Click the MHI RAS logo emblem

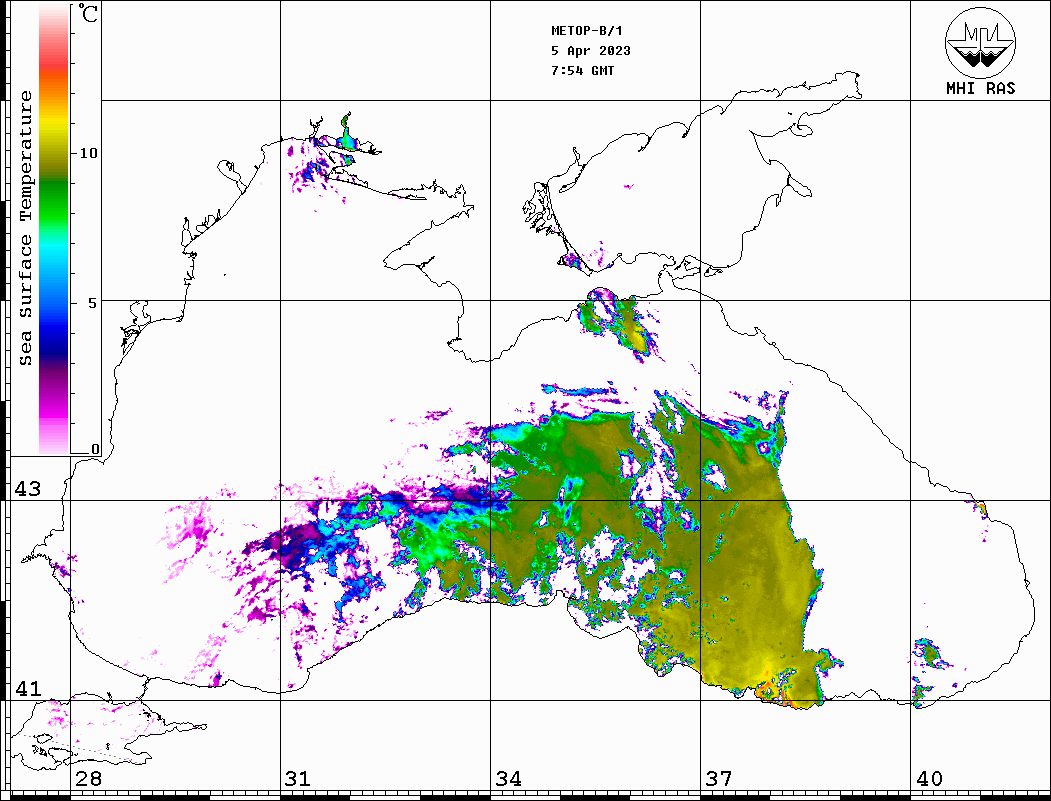980,42
